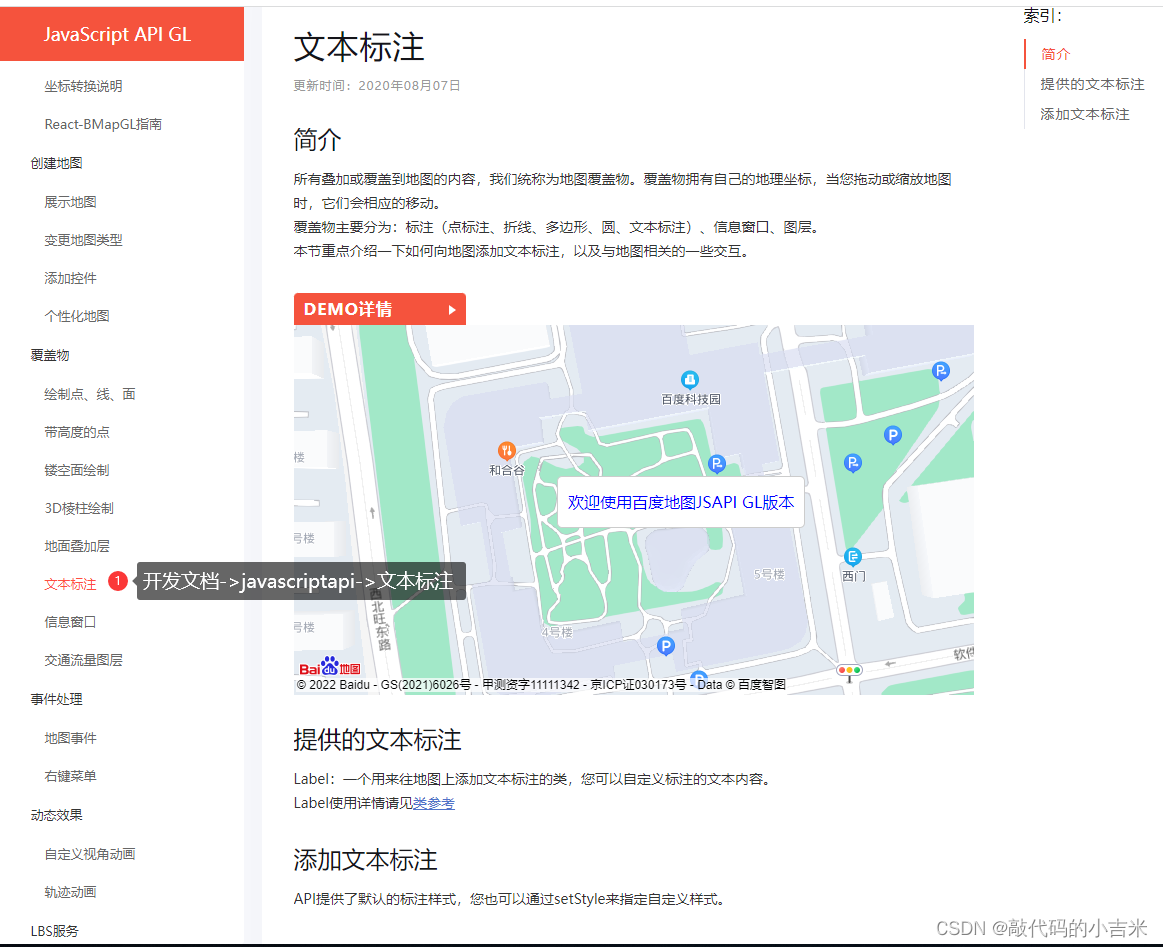Select 展示地图 in the sidebar

tap(69, 201)
